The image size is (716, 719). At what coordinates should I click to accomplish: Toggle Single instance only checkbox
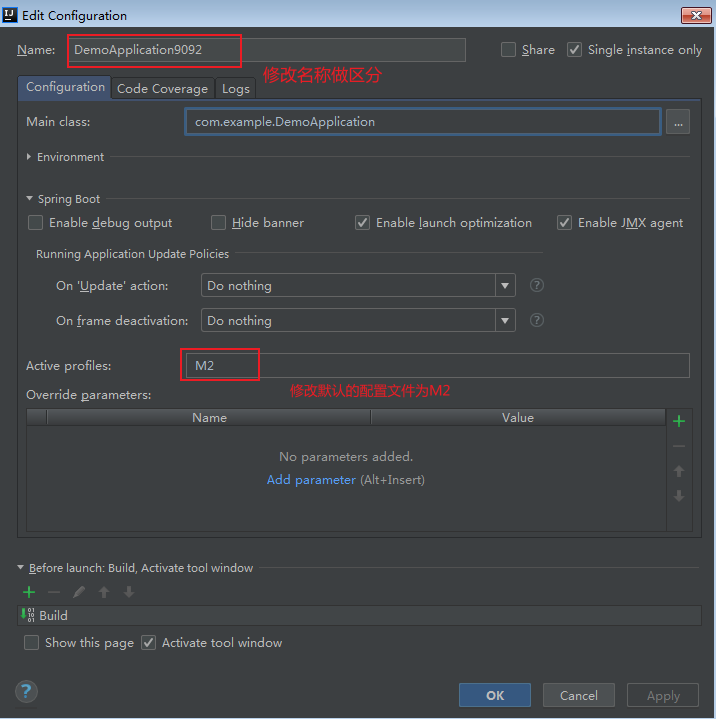pos(574,50)
